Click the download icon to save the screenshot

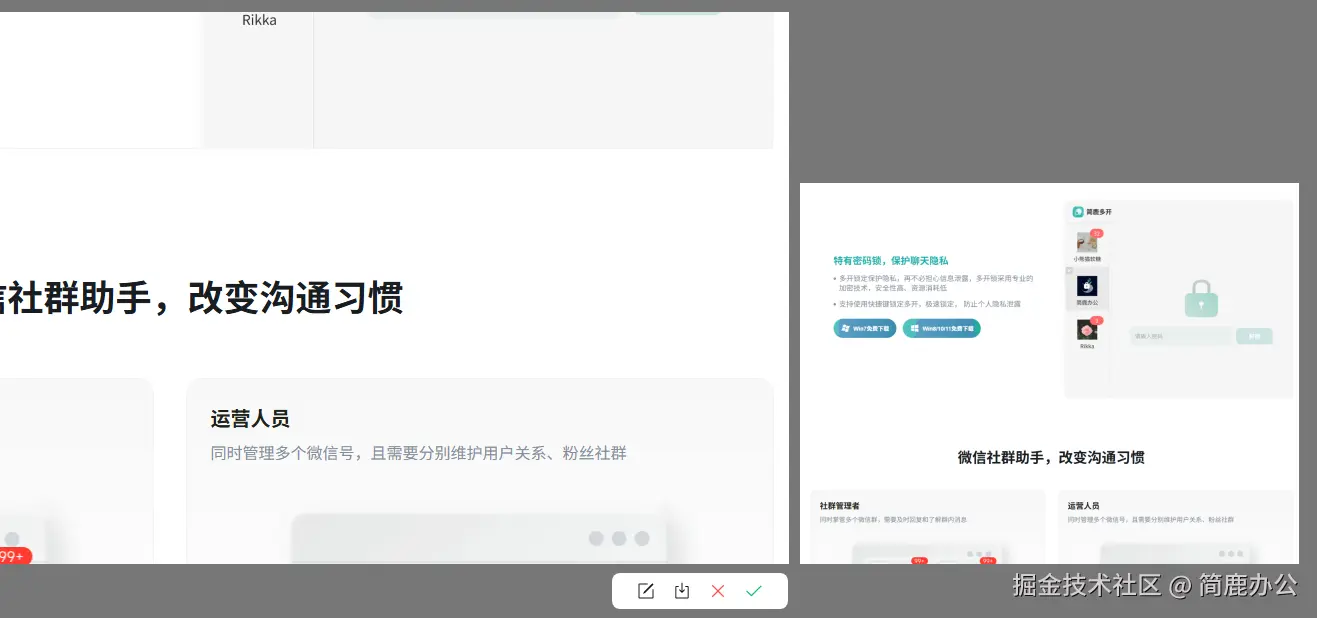[681, 590]
